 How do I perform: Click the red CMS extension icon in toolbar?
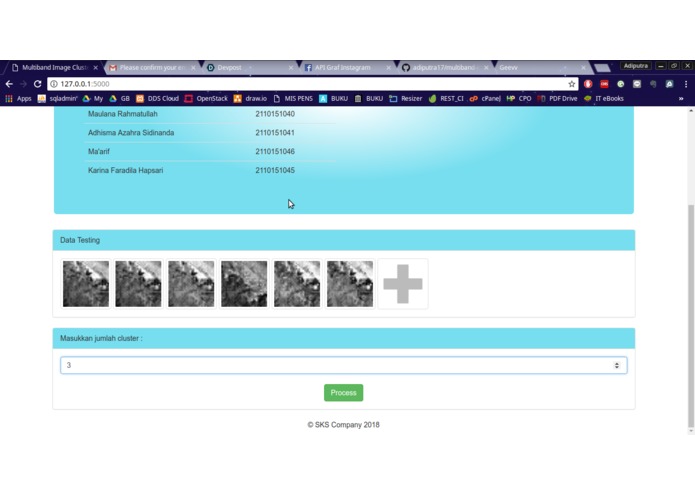point(604,84)
